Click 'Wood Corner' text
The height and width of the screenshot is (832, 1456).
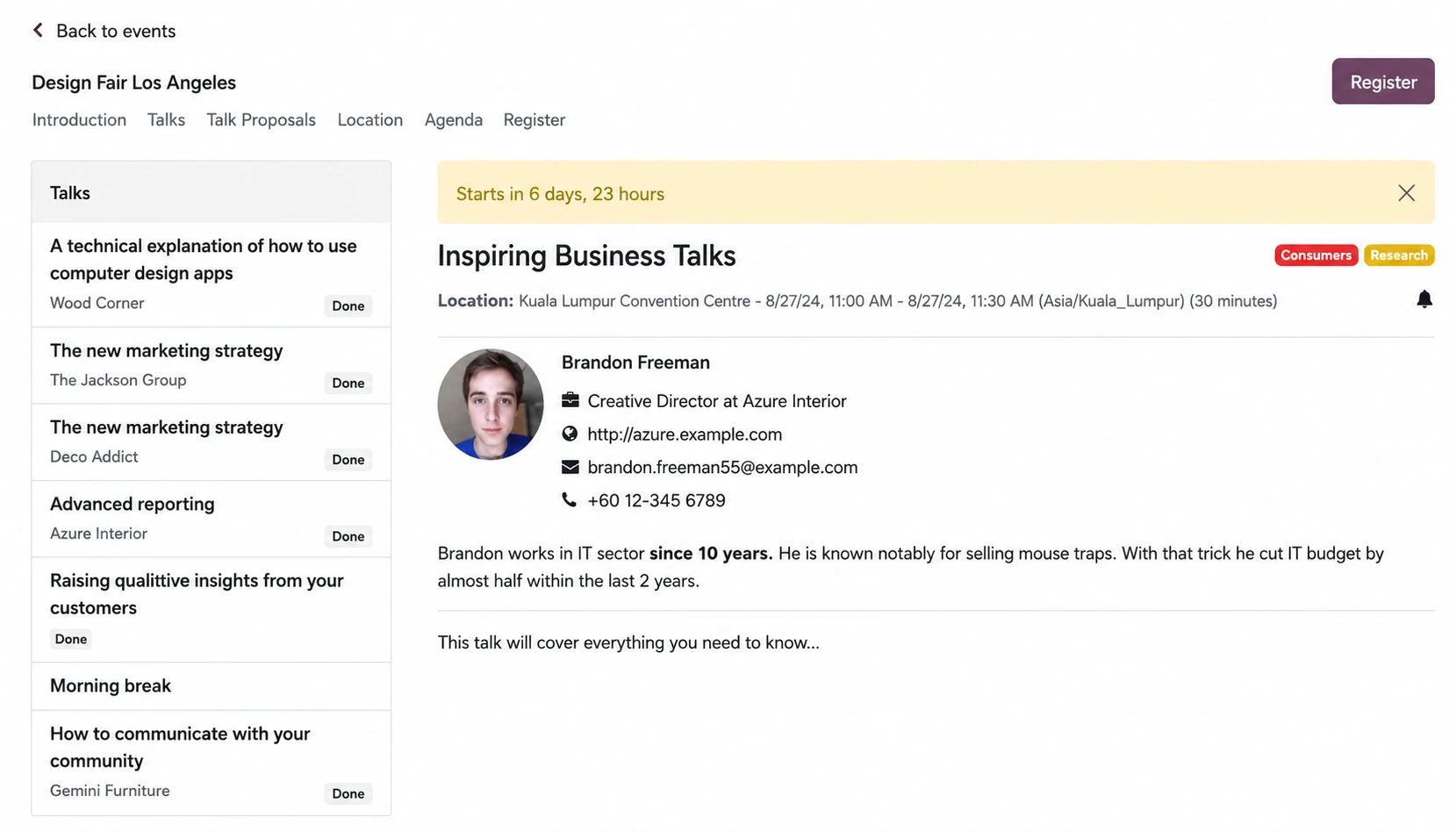point(97,303)
